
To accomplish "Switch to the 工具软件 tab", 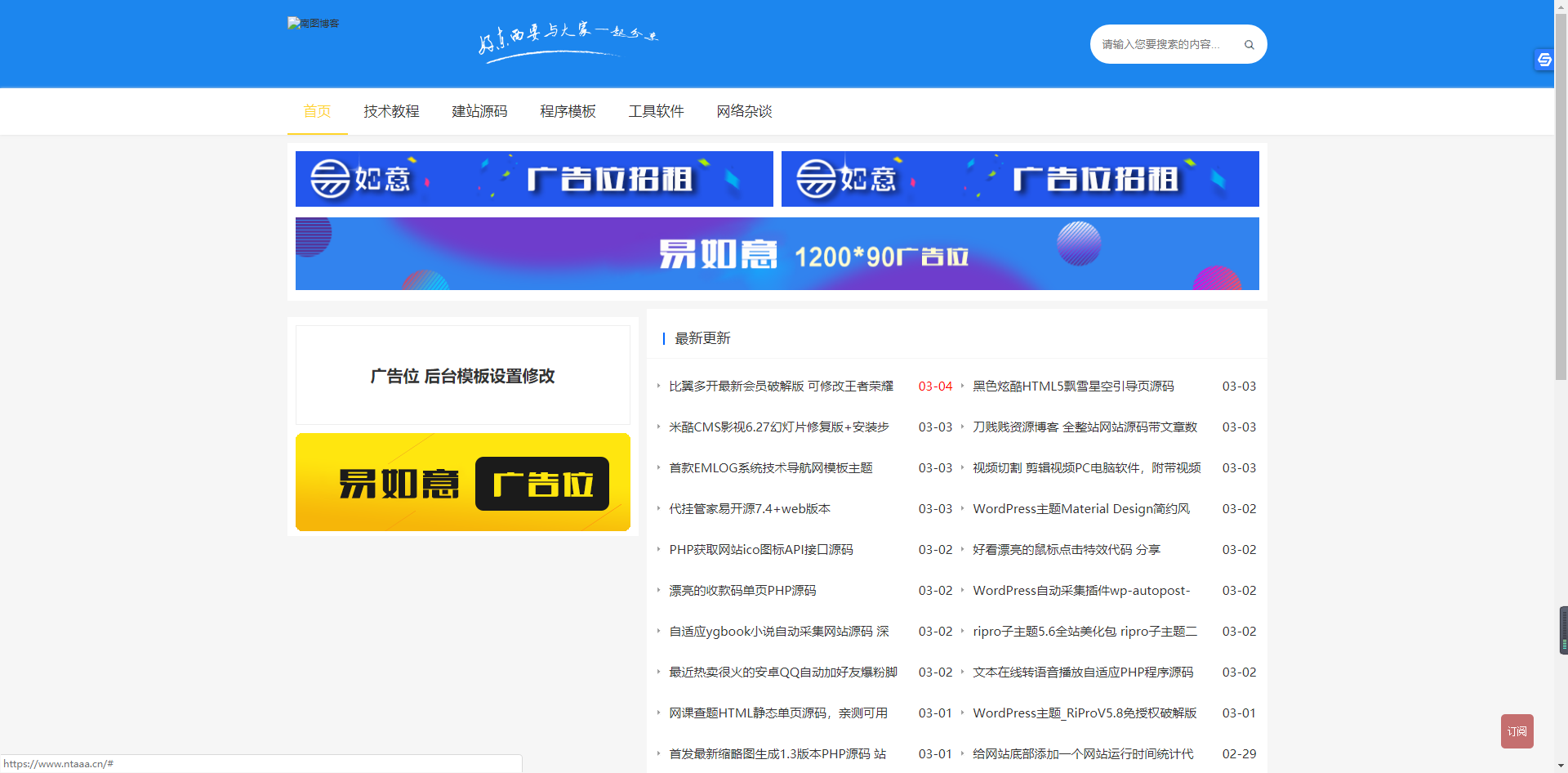I will tap(657, 111).
